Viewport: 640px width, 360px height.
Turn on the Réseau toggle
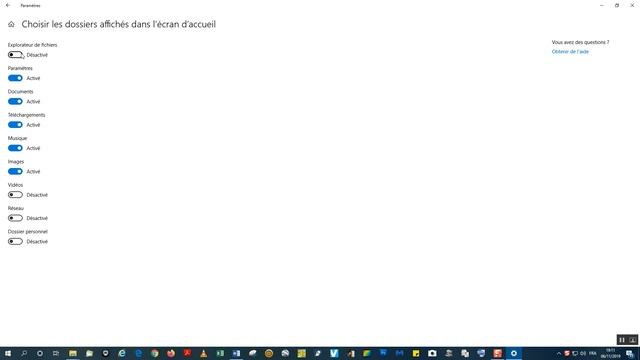pos(15,218)
